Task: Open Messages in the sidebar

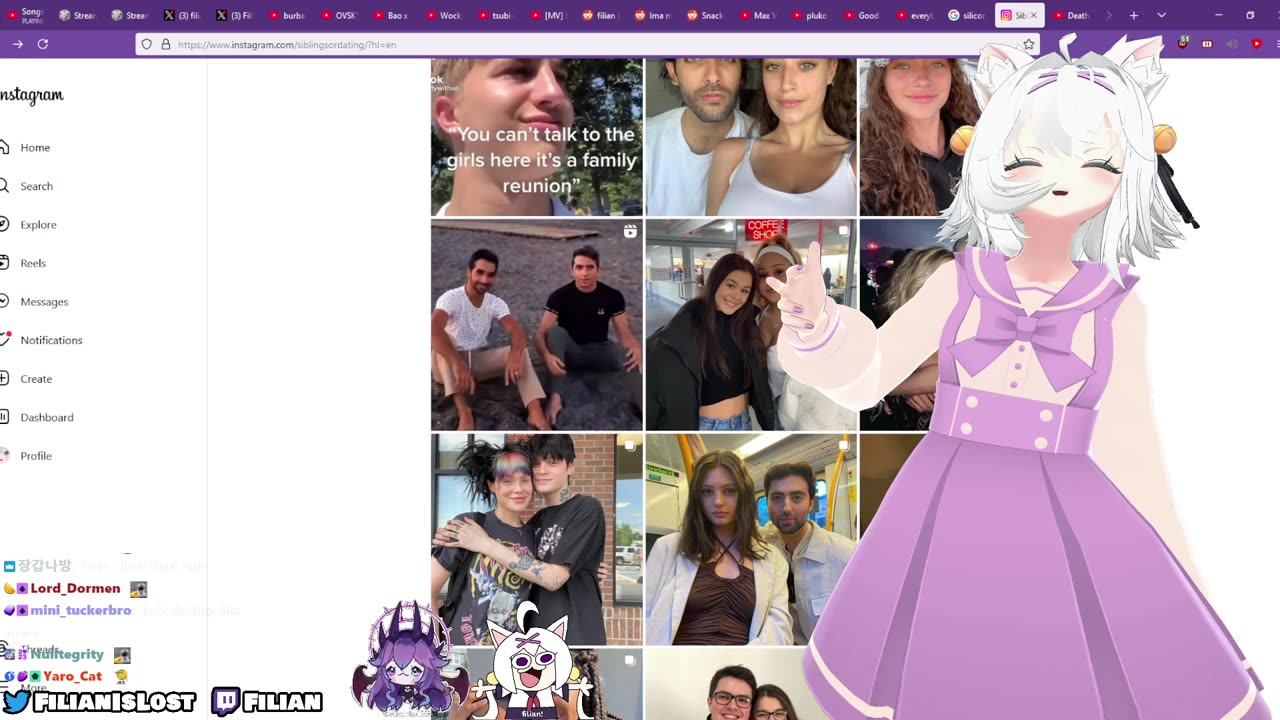Action: [44, 301]
